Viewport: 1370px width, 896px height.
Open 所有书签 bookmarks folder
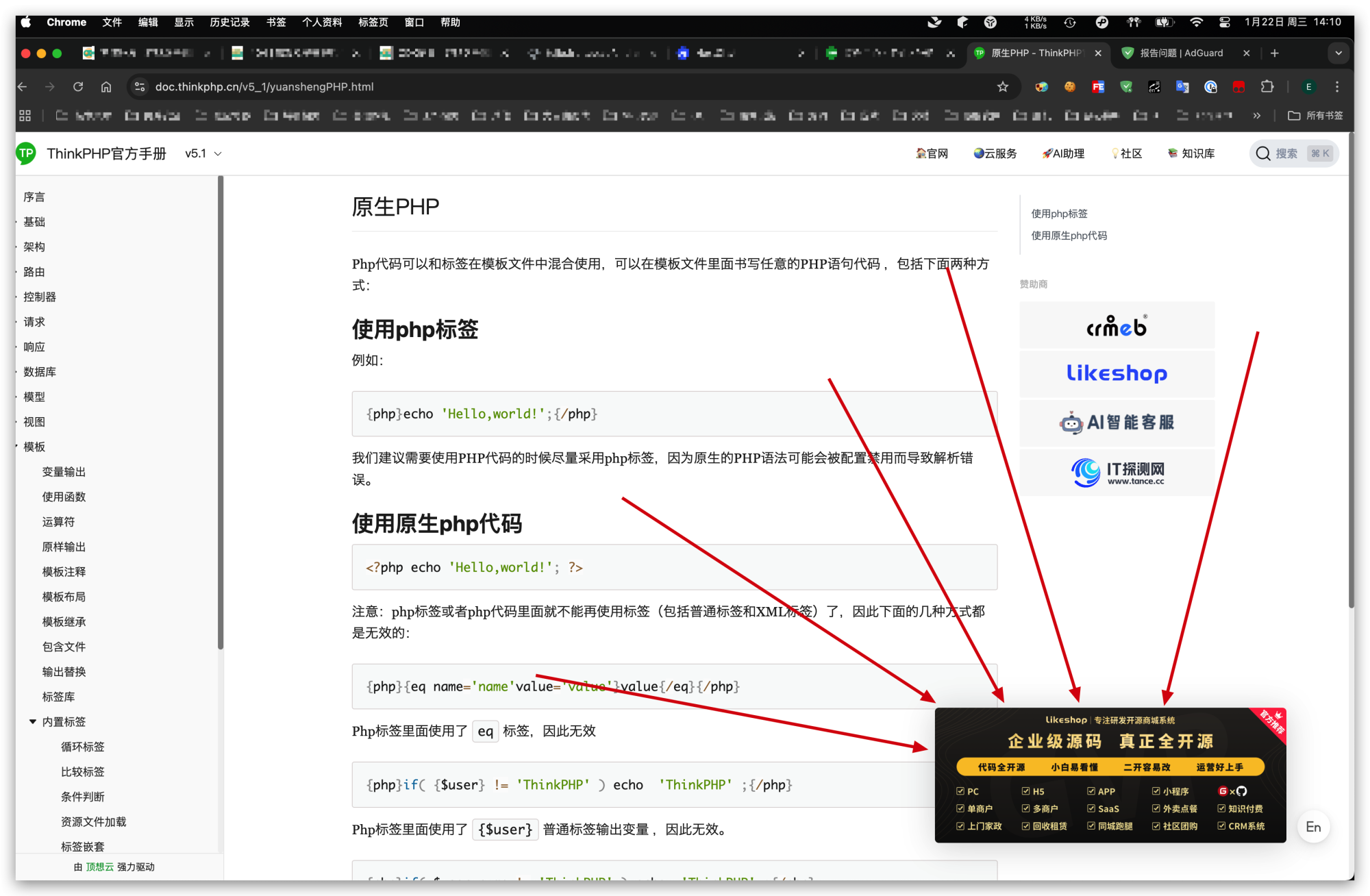coord(1315,116)
